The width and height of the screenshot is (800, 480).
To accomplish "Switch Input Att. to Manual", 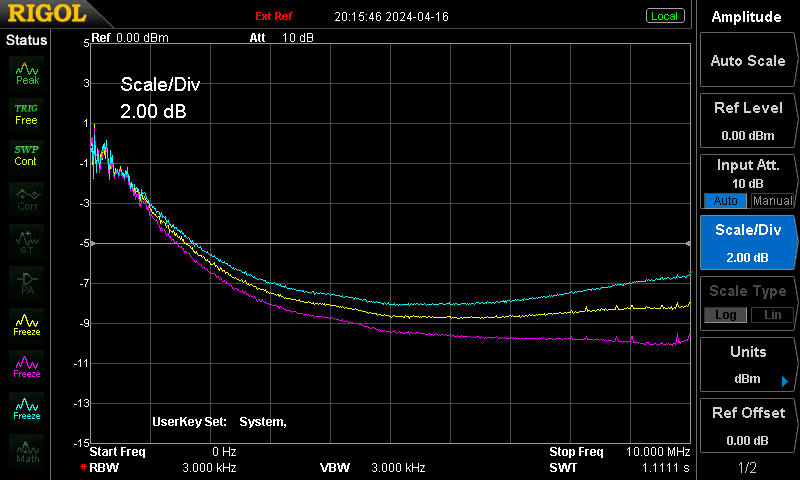I will [772, 201].
